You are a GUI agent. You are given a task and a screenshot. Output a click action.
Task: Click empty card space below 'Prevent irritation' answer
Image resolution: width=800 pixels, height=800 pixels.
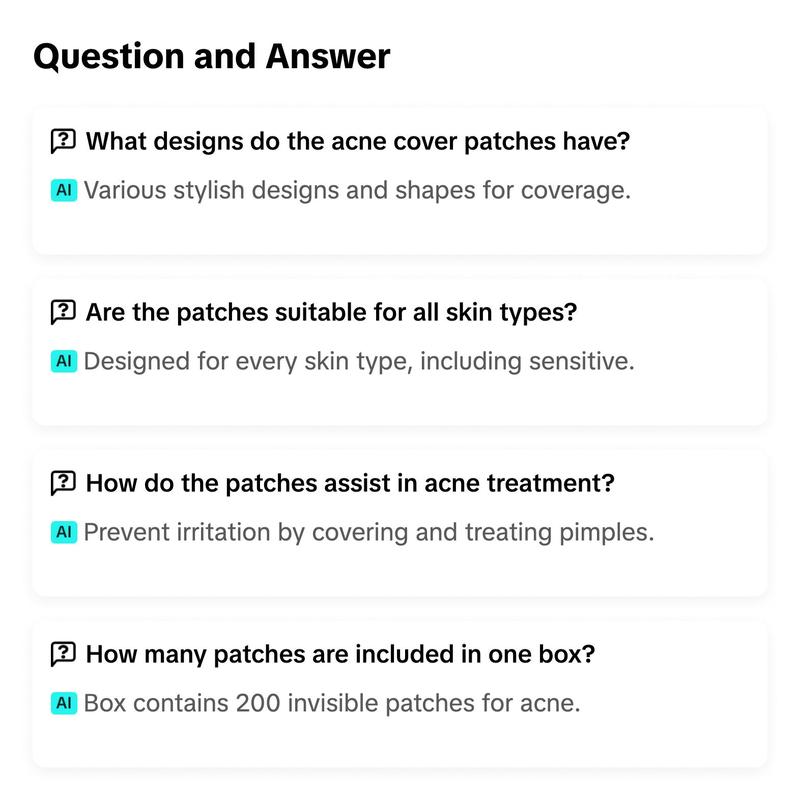click(x=399, y=570)
